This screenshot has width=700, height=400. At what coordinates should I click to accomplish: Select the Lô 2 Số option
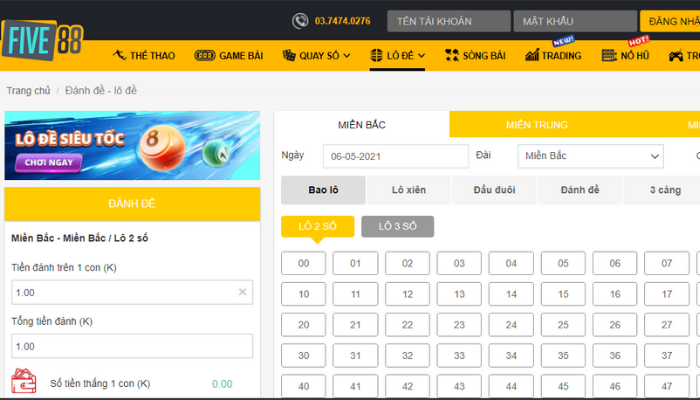tap(316, 227)
